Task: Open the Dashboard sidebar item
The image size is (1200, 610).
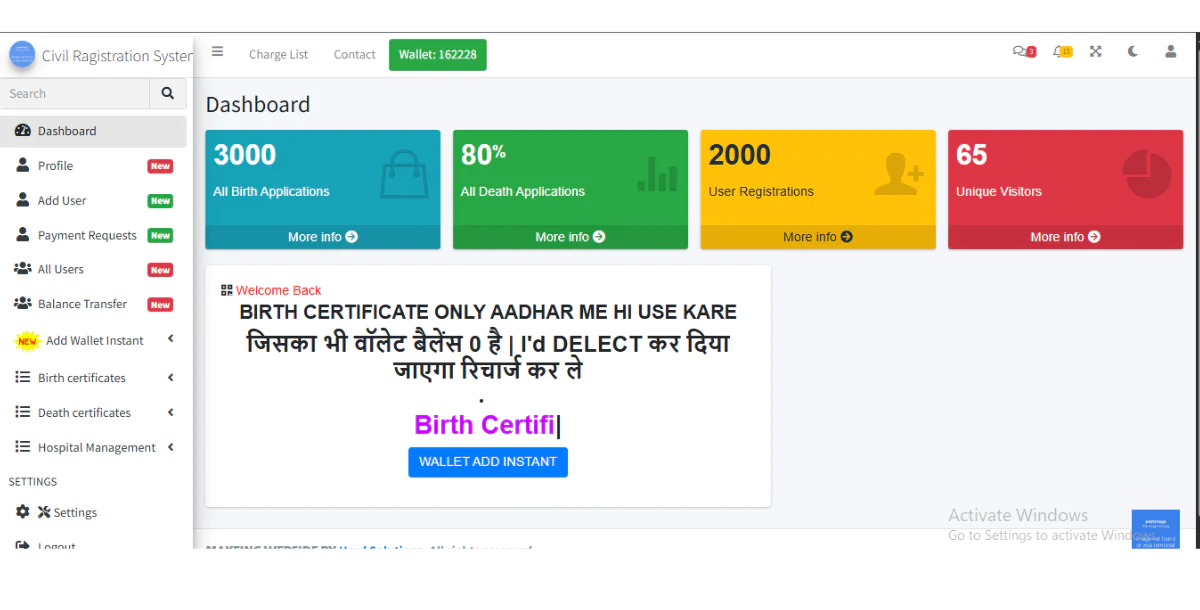Action: 93,131
